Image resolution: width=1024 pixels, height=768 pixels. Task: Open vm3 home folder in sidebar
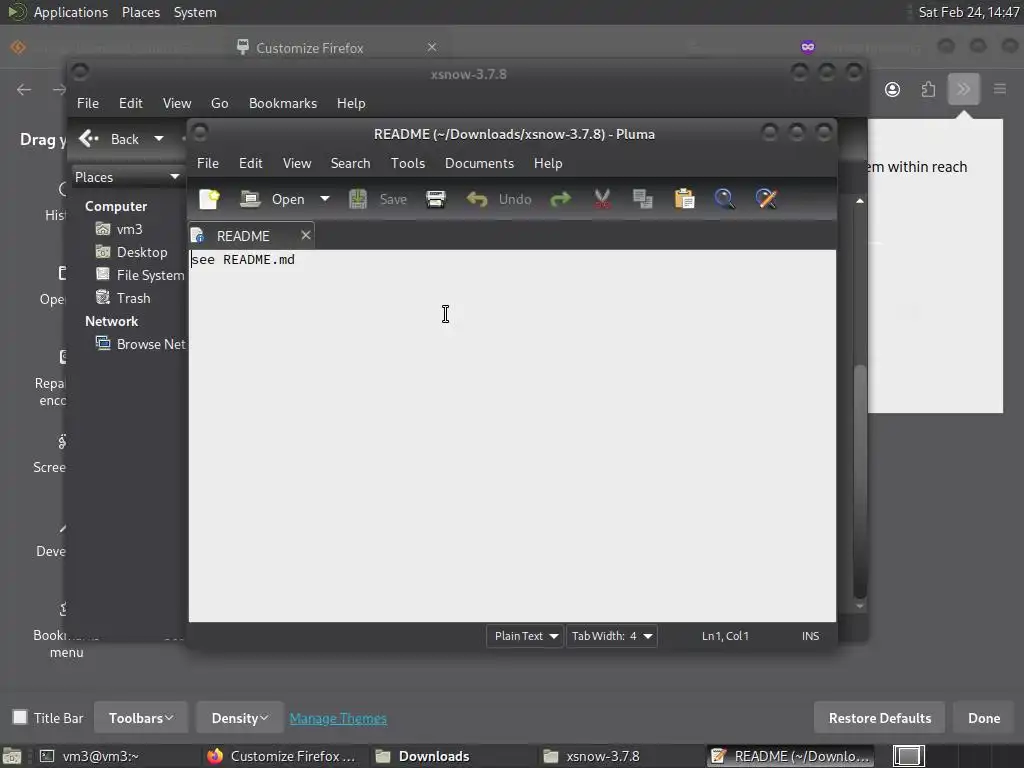[x=120, y=229]
